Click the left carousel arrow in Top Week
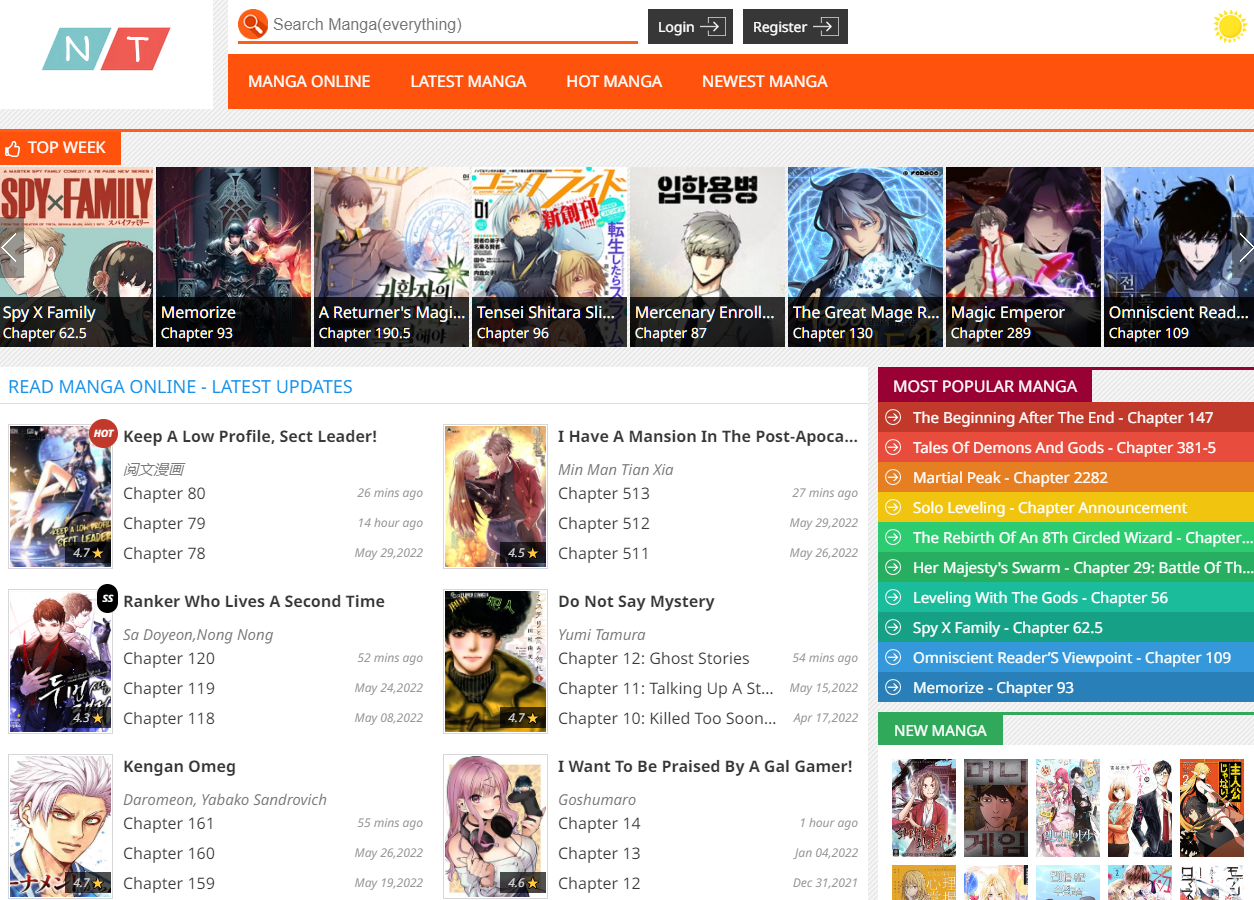Image resolution: width=1254 pixels, height=900 pixels. [x=11, y=248]
